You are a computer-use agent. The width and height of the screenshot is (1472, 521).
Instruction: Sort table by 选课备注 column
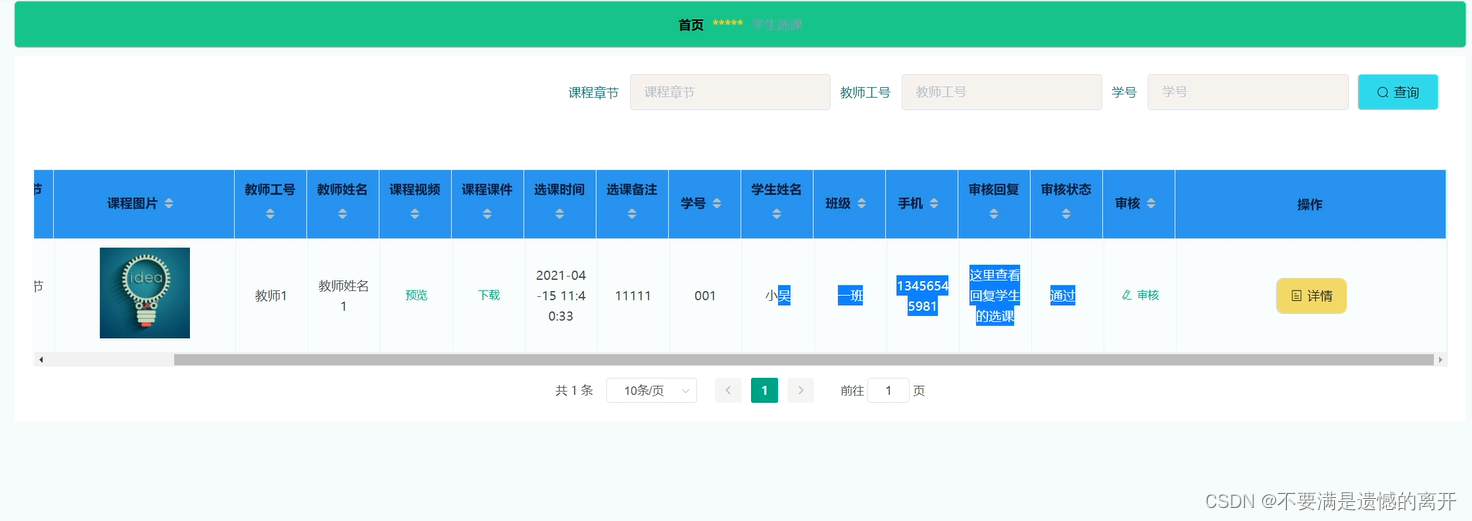click(x=632, y=214)
